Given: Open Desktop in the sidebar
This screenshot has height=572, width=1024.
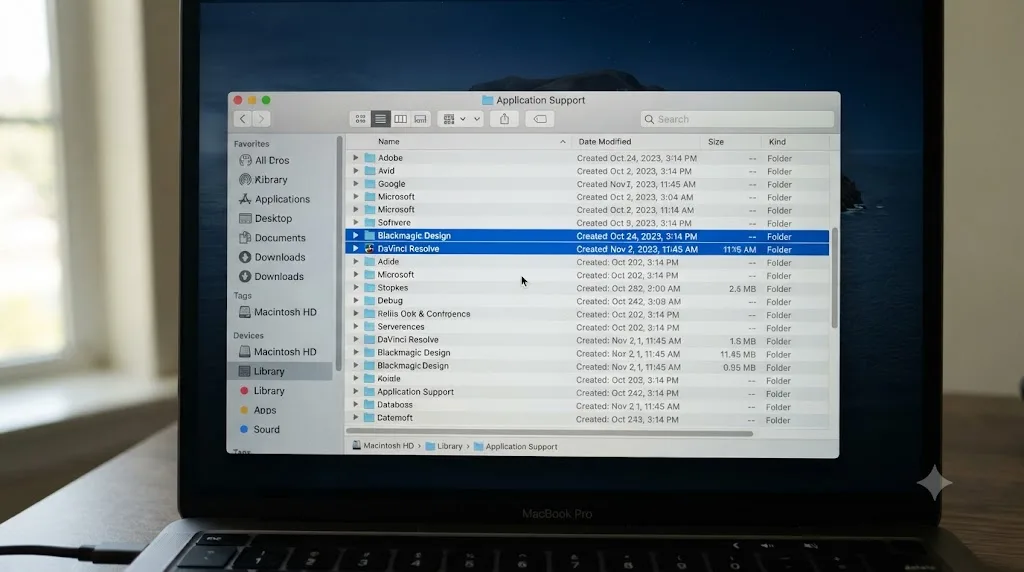Looking at the screenshot, I should tap(265, 219).
